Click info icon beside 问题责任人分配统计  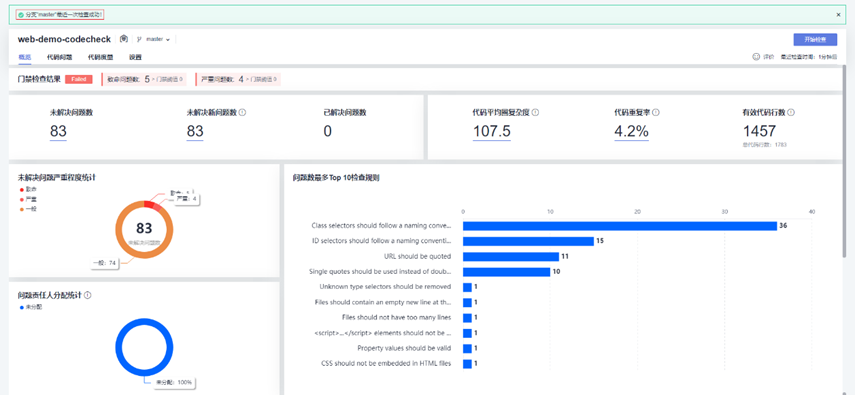click(87, 295)
